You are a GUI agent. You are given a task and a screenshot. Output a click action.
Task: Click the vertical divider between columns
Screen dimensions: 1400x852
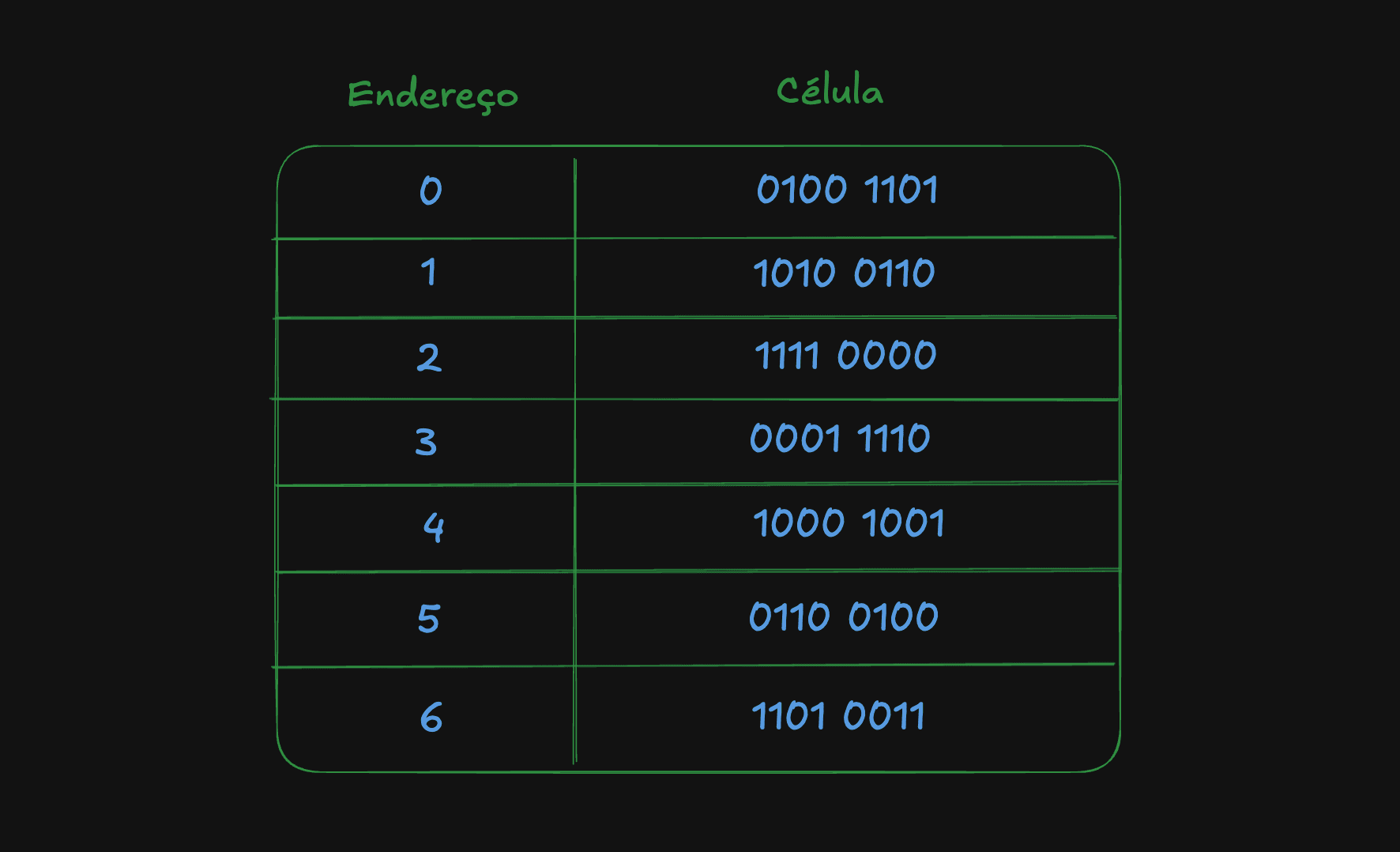pos(575,461)
